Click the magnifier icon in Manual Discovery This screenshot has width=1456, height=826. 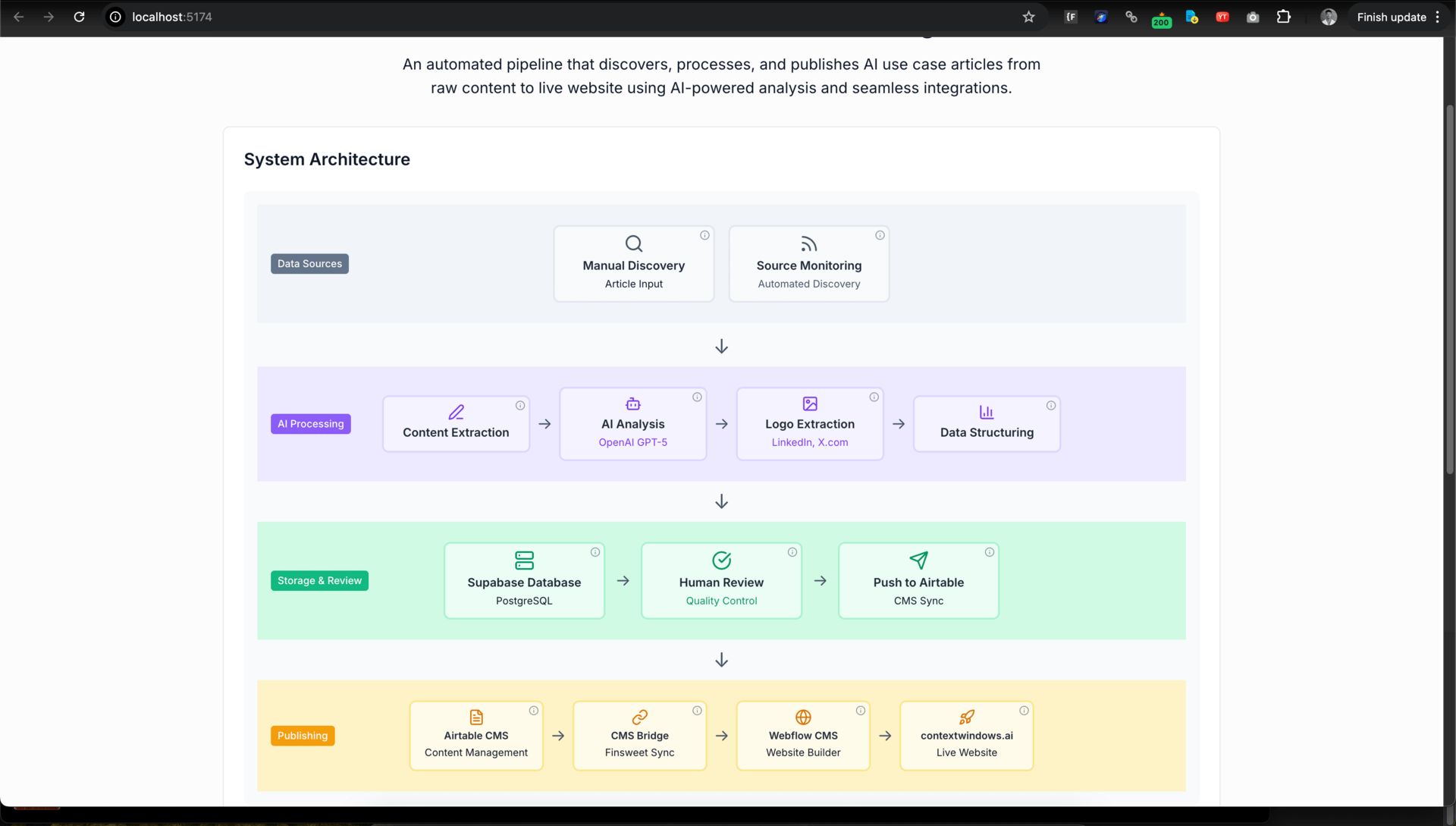pos(634,243)
